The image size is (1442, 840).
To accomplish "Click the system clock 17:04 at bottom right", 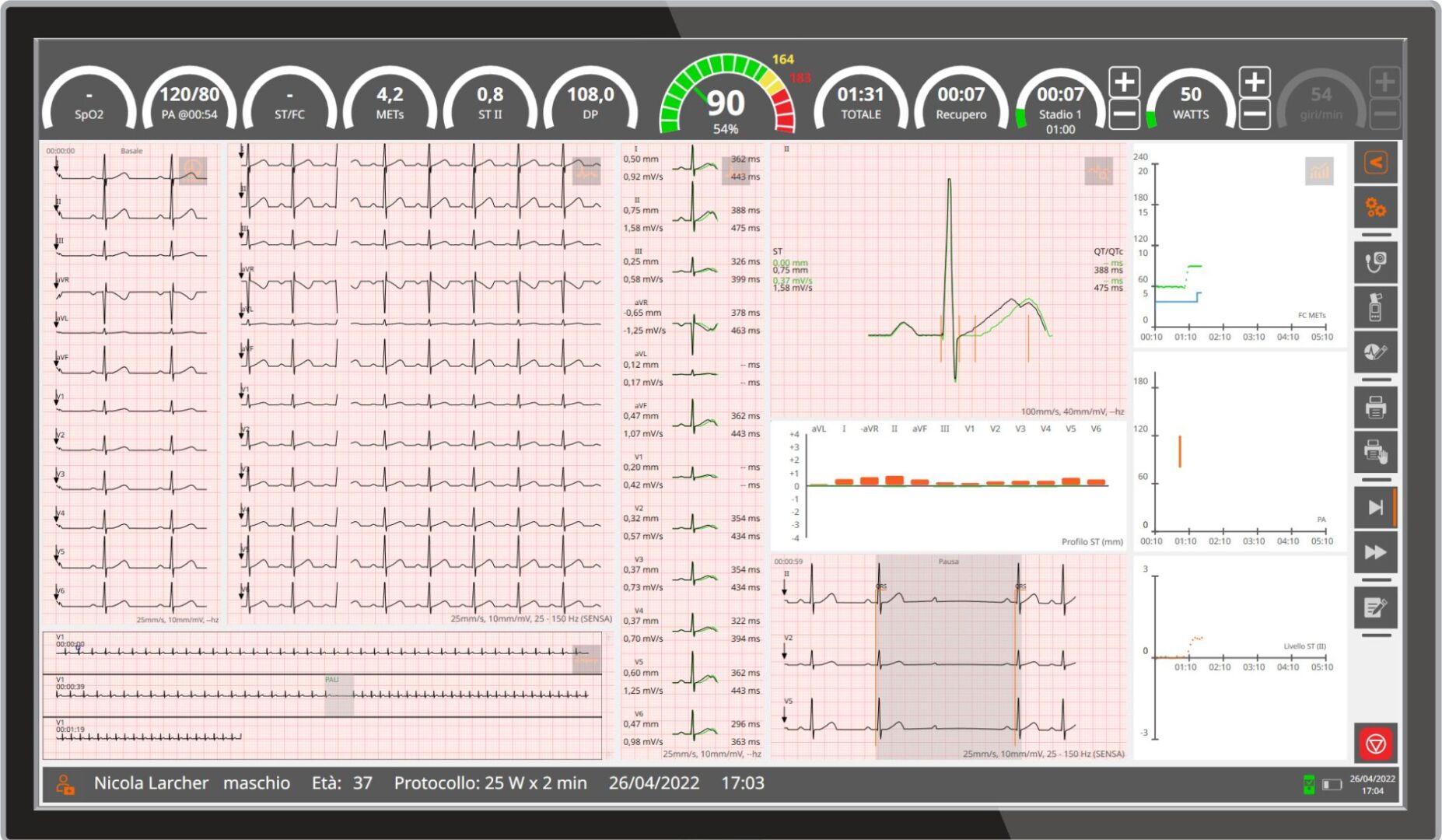I will 1372,791.
